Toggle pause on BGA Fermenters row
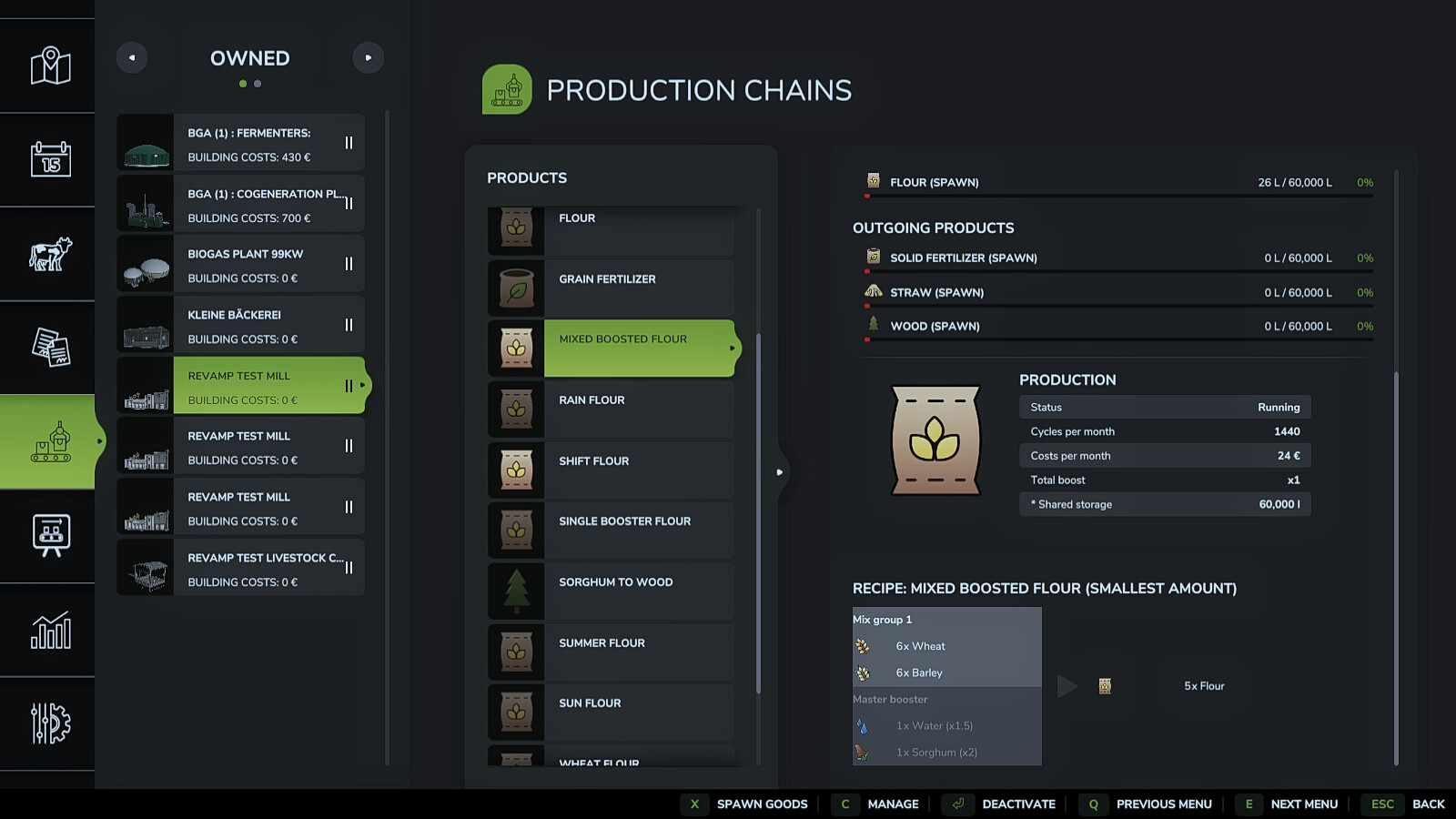This screenshot has height=819, width=1456. [349, 143]
